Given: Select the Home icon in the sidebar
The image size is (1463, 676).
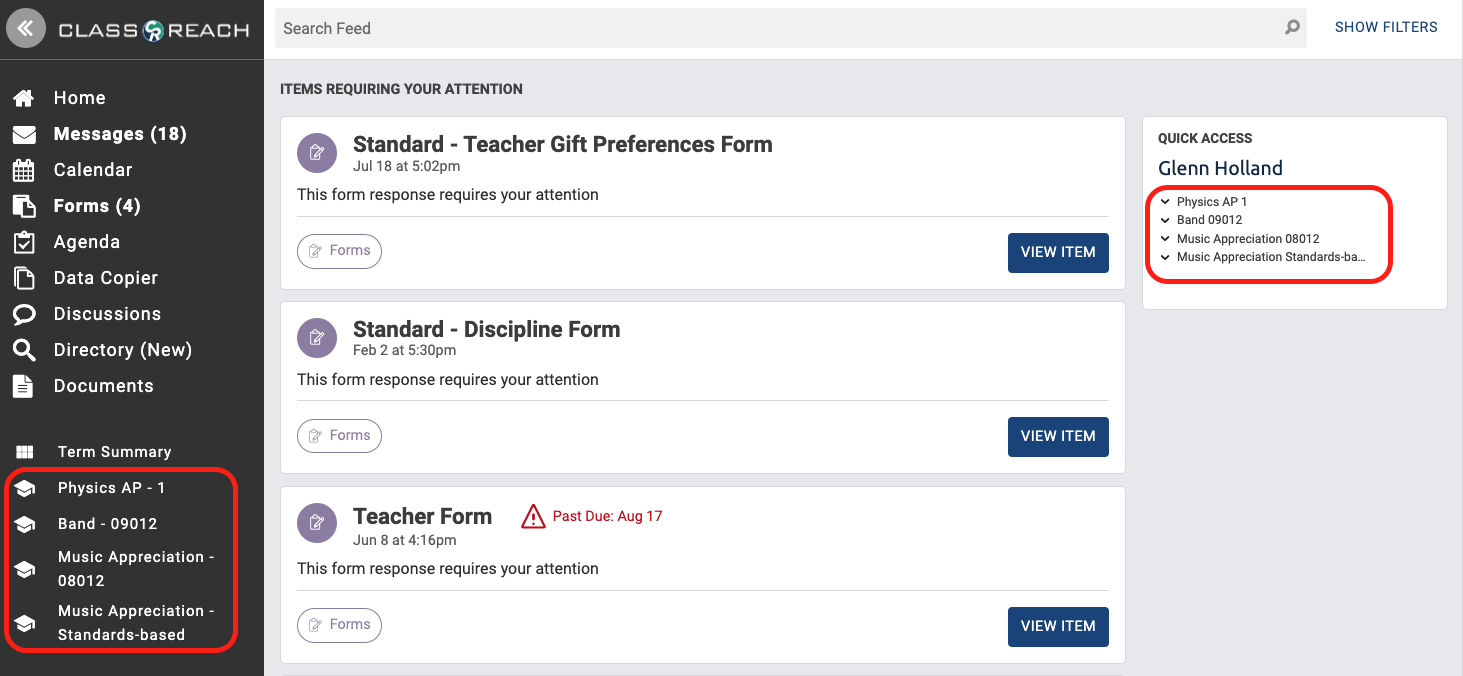Looking at the screenshot, I should coord(24,97).
